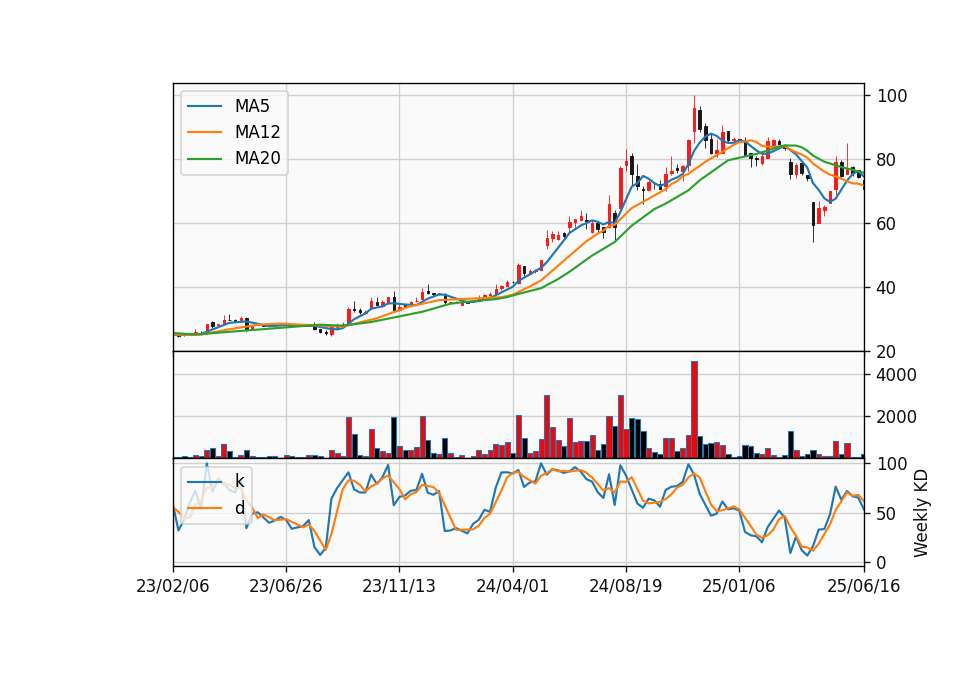Click the KD axis label 0
960x690 pixels.
pos(882,563)
